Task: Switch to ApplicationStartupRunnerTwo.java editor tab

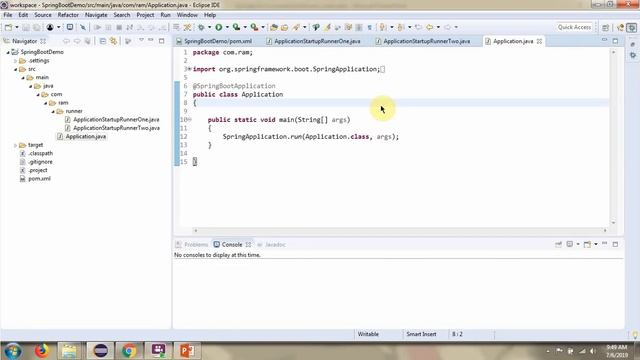Action: coord(423,41)
